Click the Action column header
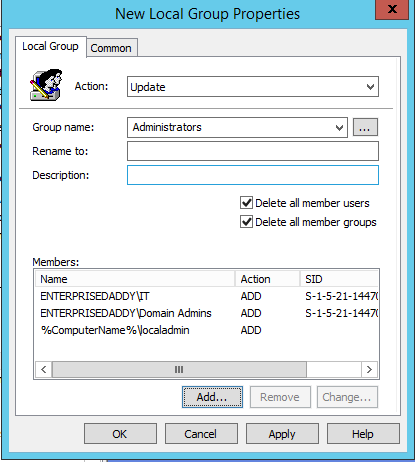This screenshot has height=462, width=415. tap(267, 279)
